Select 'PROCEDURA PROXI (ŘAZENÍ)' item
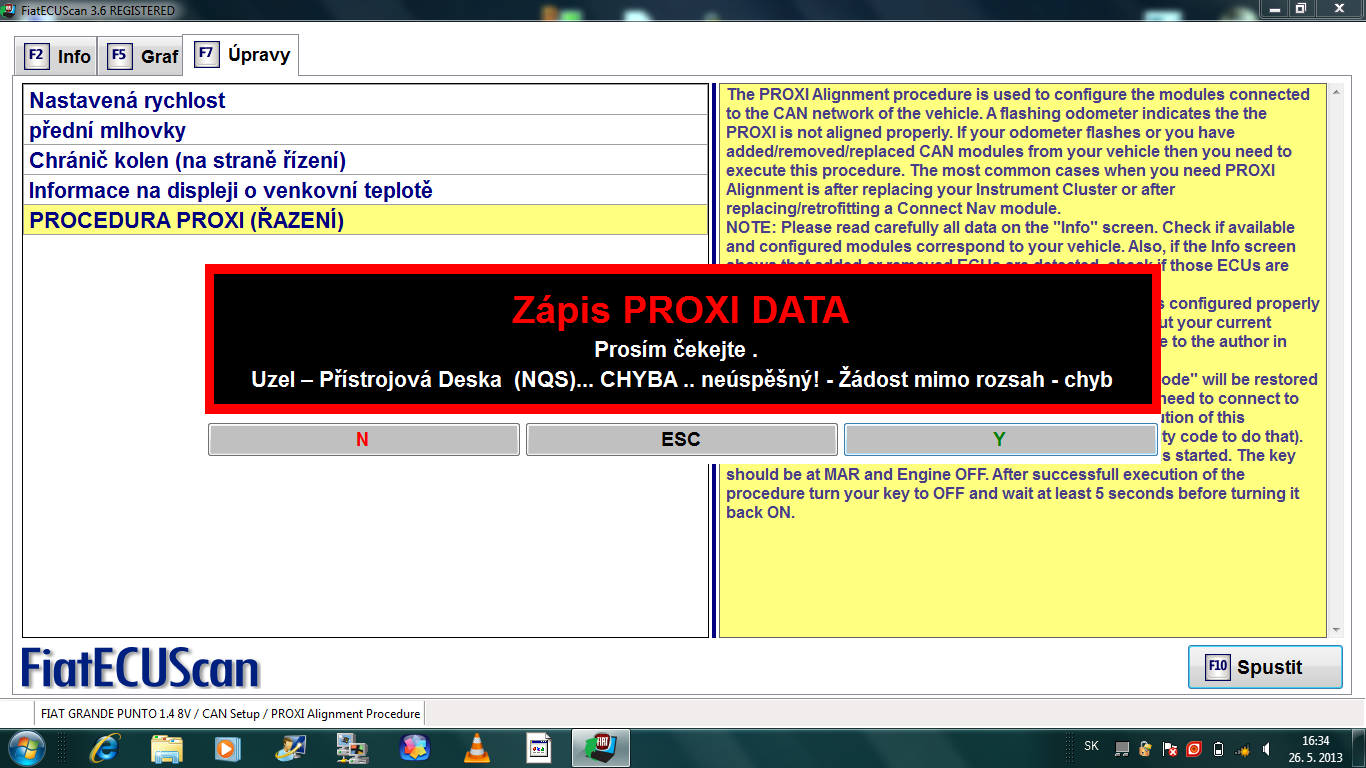 click(365, 220)
